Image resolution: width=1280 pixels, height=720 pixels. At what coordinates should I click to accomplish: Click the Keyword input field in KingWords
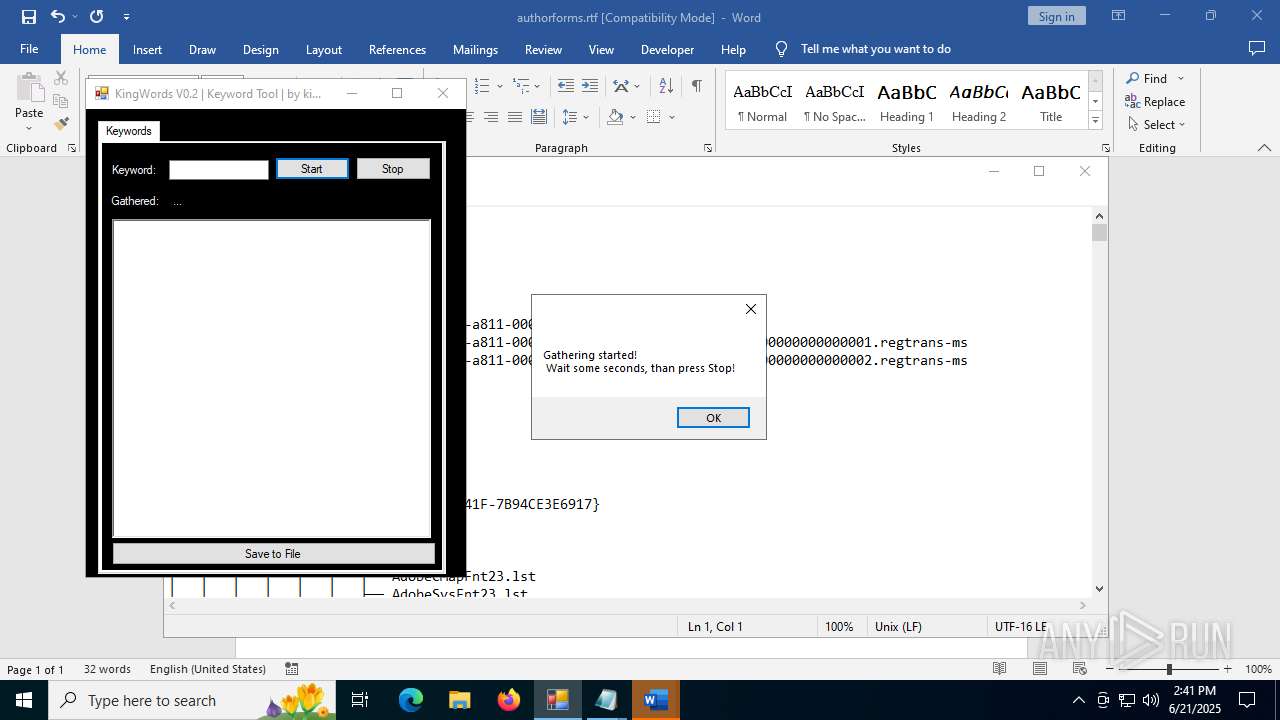point(219,170)
